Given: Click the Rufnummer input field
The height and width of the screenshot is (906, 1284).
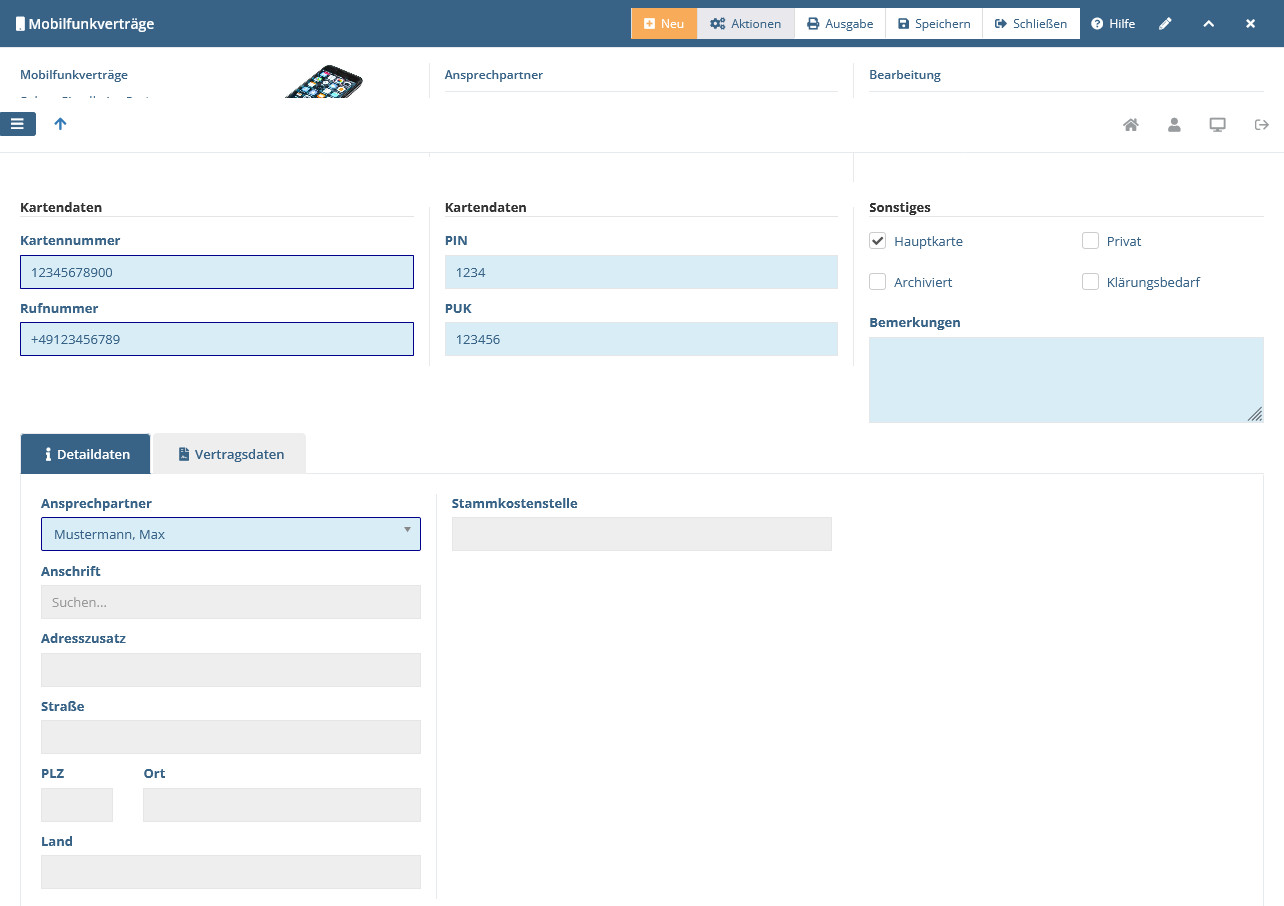Looking at the screenshot, I should (217, 339).
